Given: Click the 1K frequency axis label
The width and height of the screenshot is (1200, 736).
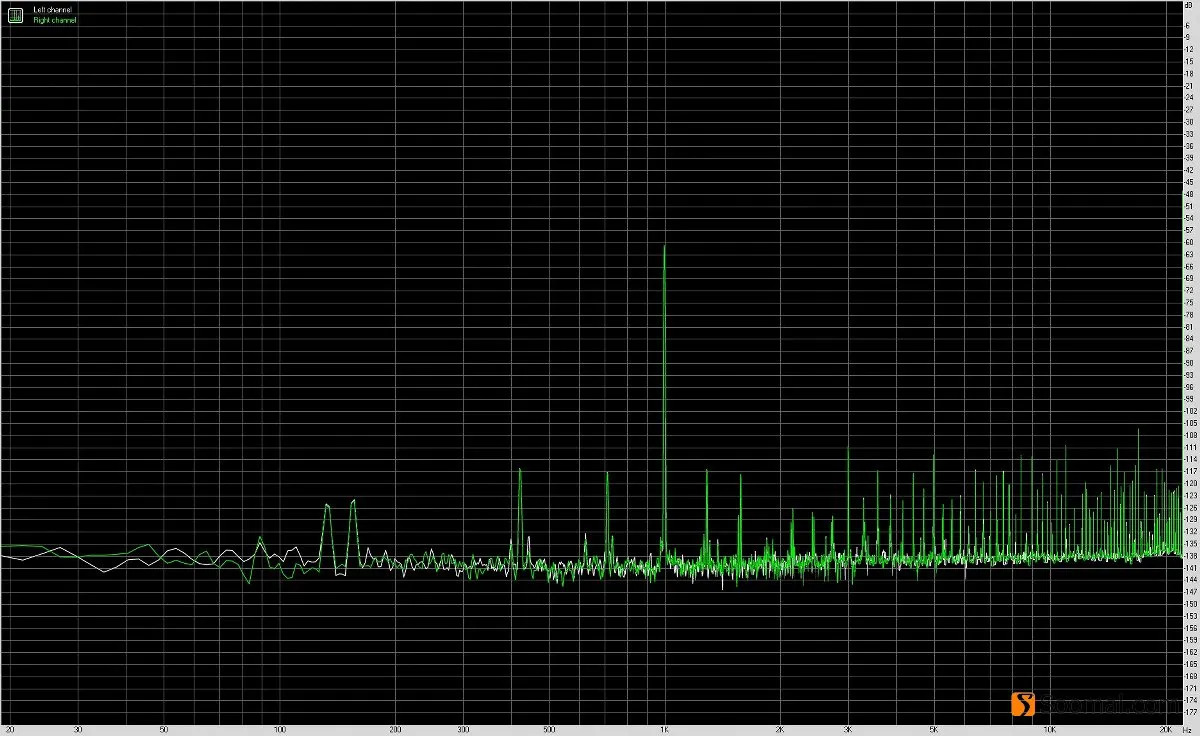Looking at the screenshot, I should tap(664, 729).
